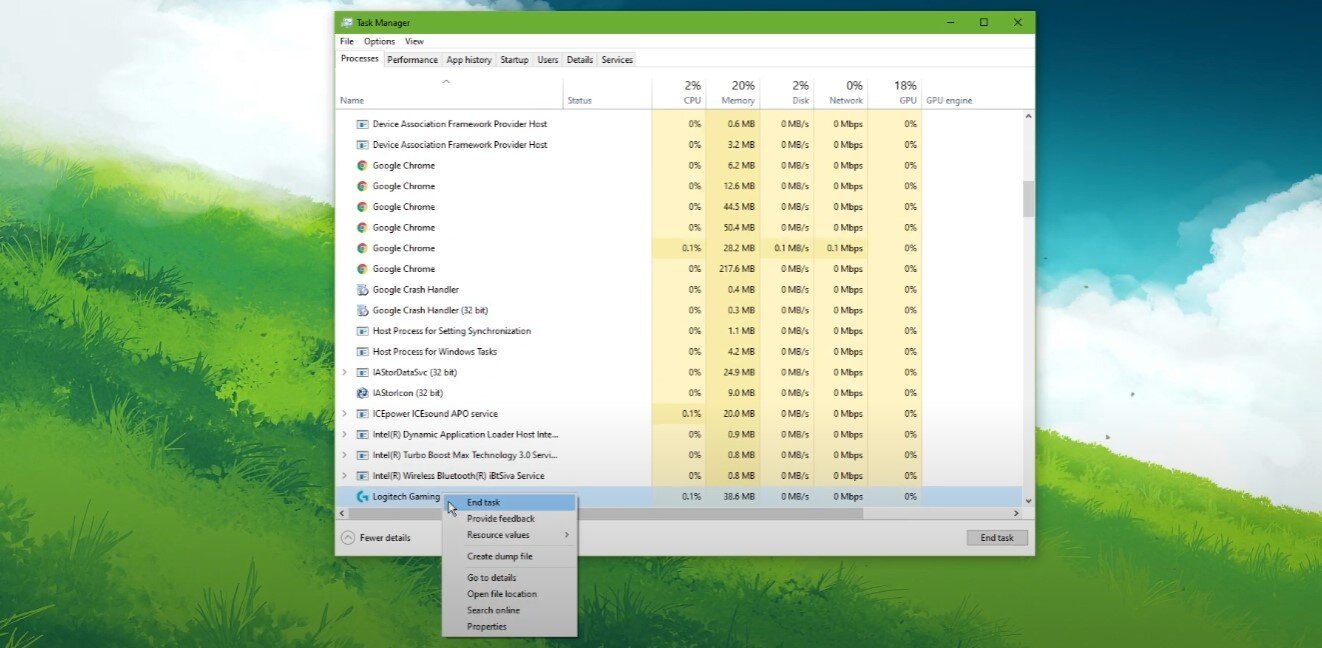
Task: Click the Chrome icon using 217.6 MB
Action: 362,269
